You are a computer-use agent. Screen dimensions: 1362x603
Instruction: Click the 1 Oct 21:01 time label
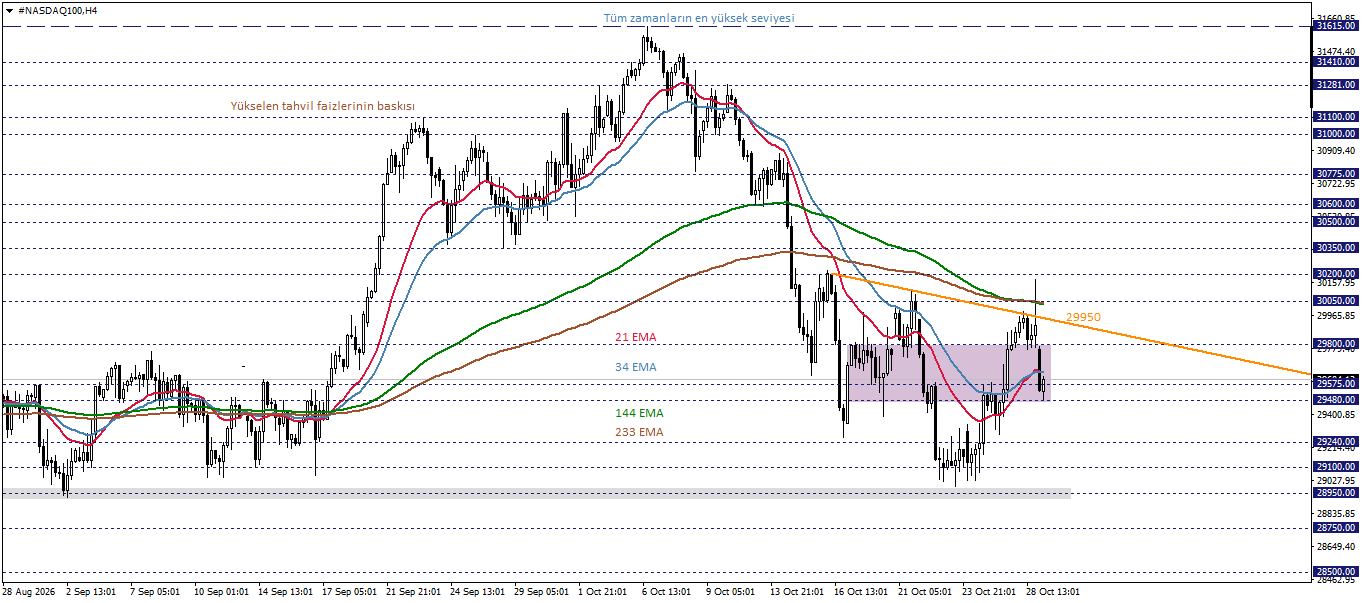pyautogui.click(x=602, y=591)
